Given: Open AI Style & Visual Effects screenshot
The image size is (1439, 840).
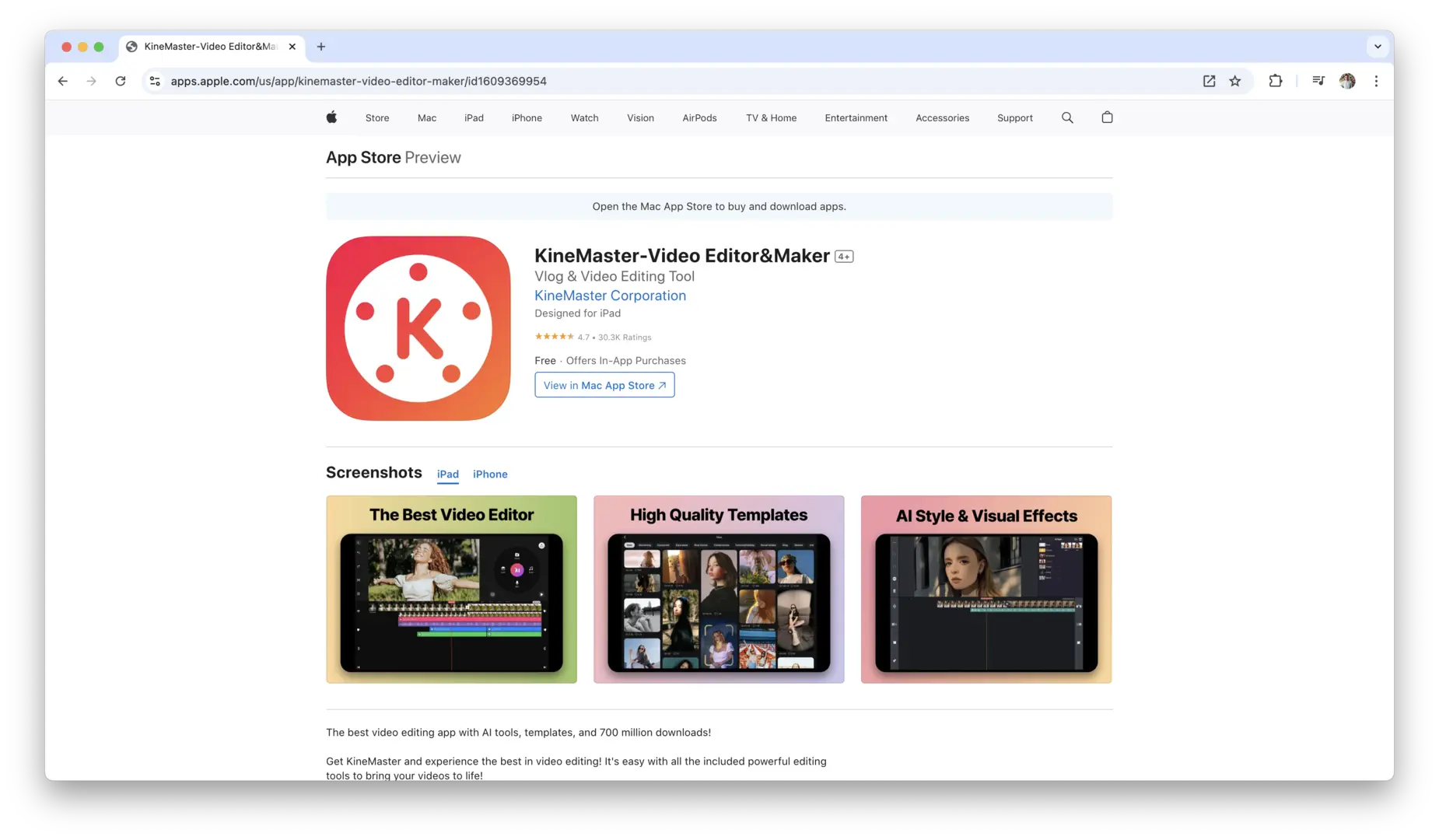Looking at the screenshot, I should pyautogui.click(x=986, y=590).
